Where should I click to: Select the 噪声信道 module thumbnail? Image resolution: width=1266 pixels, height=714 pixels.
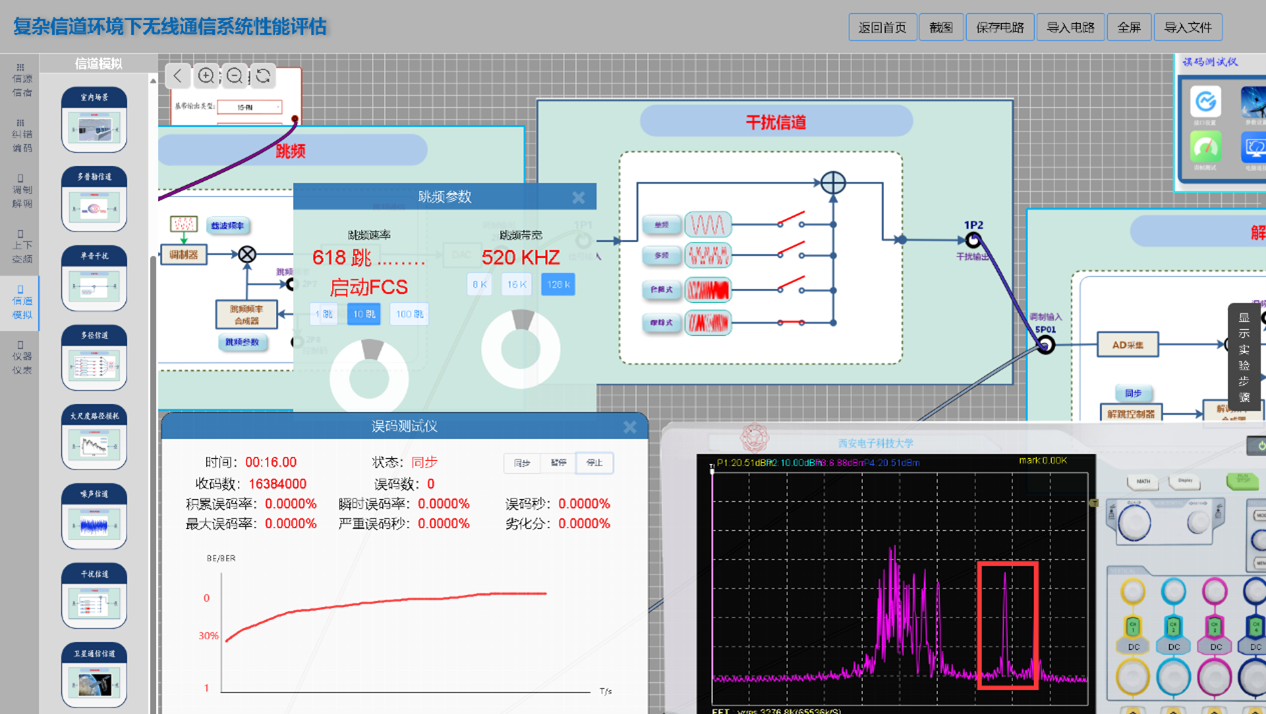[x=94, y=517]
